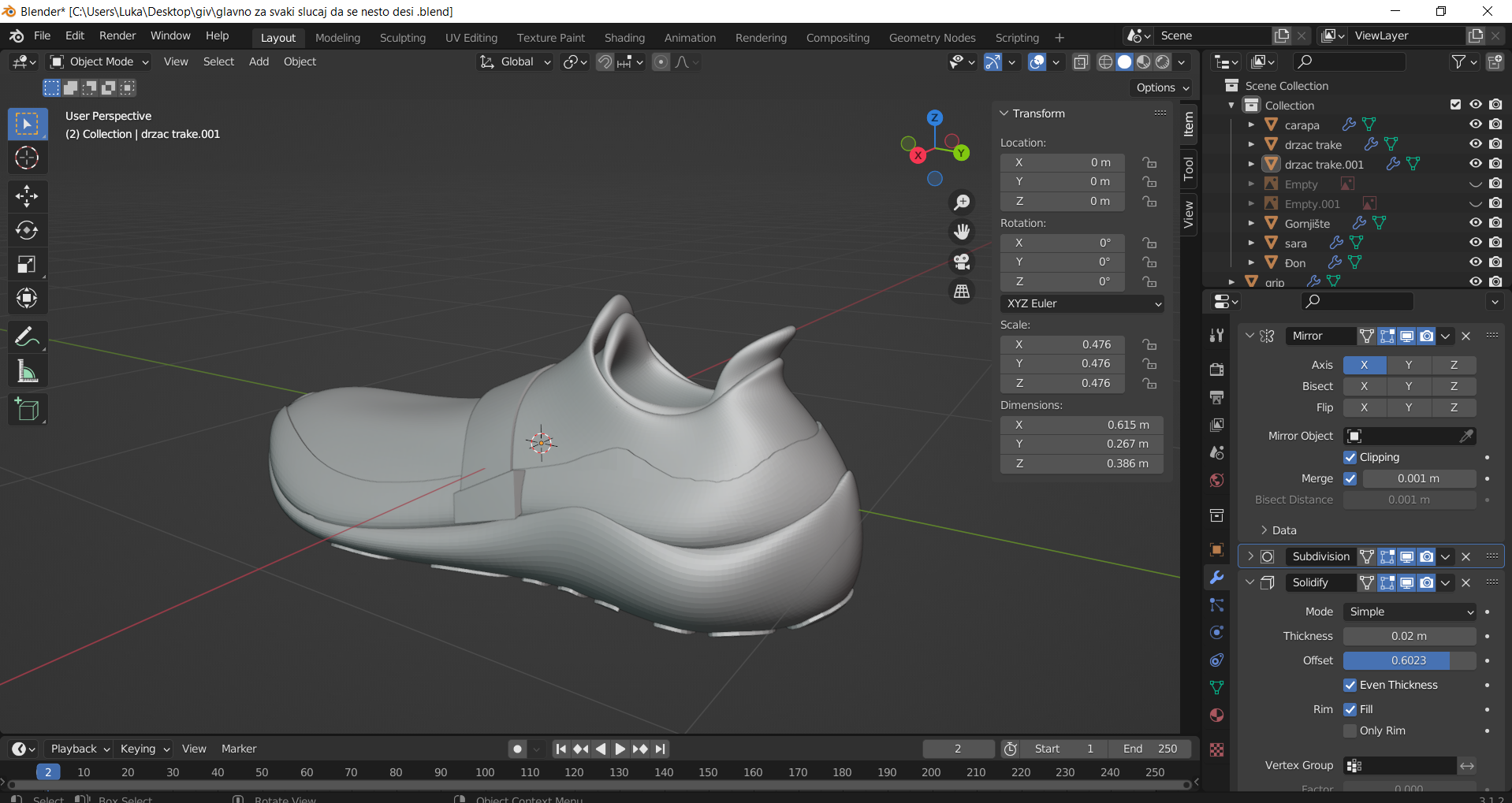Open the Object Data green triangle tab
Image resolution: width=1512 pixels, height=803 pixels.
(x=1217, y=688)
